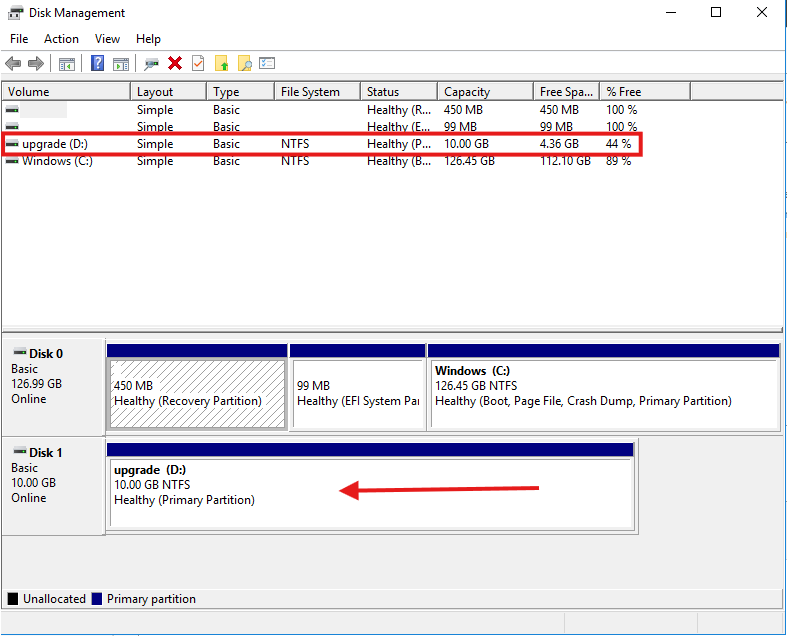Click the checklist settings icon in toolbar
This screenshot has width=787, height=636.
click(267, 63)
